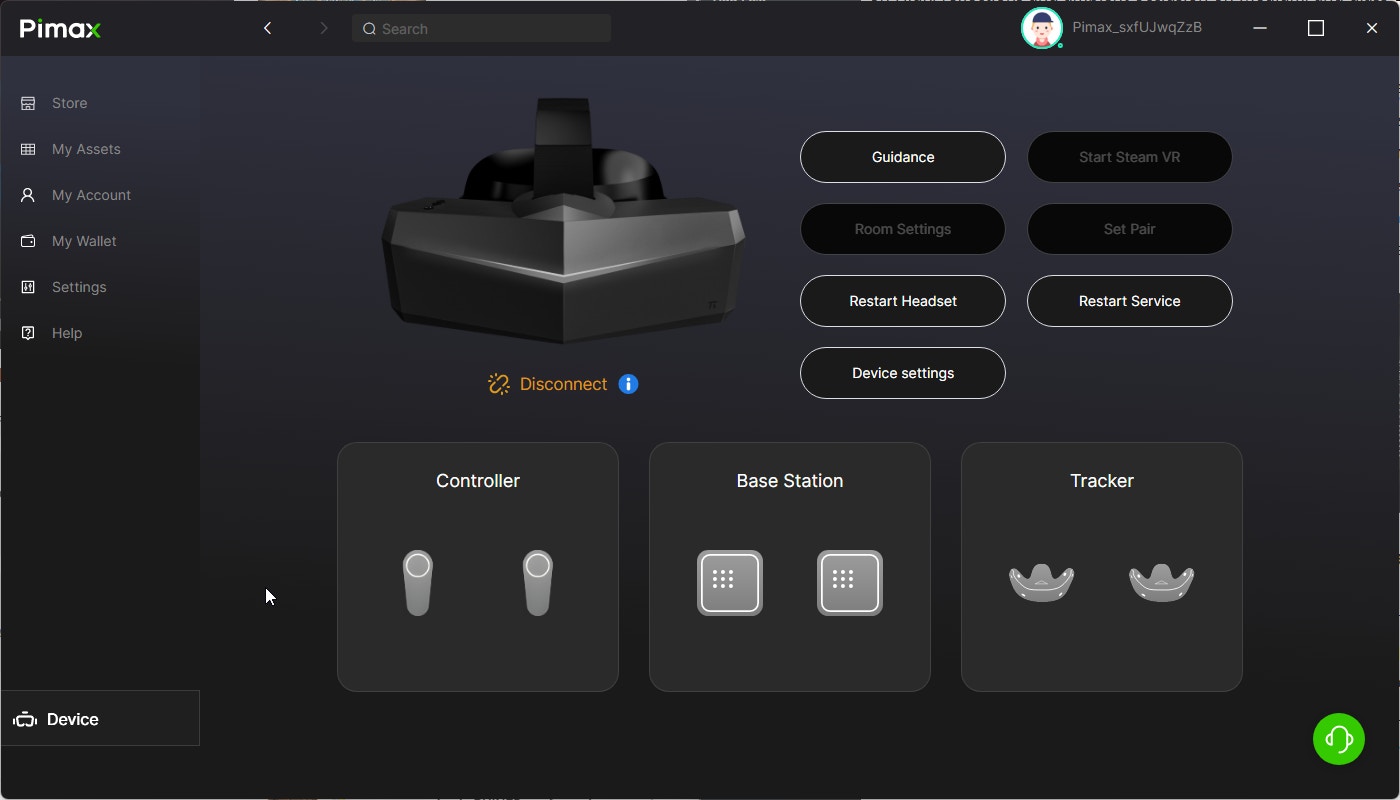Click the Restart Service button
The height and width of the screenshot is (800, 1400).
[1129, 301]
